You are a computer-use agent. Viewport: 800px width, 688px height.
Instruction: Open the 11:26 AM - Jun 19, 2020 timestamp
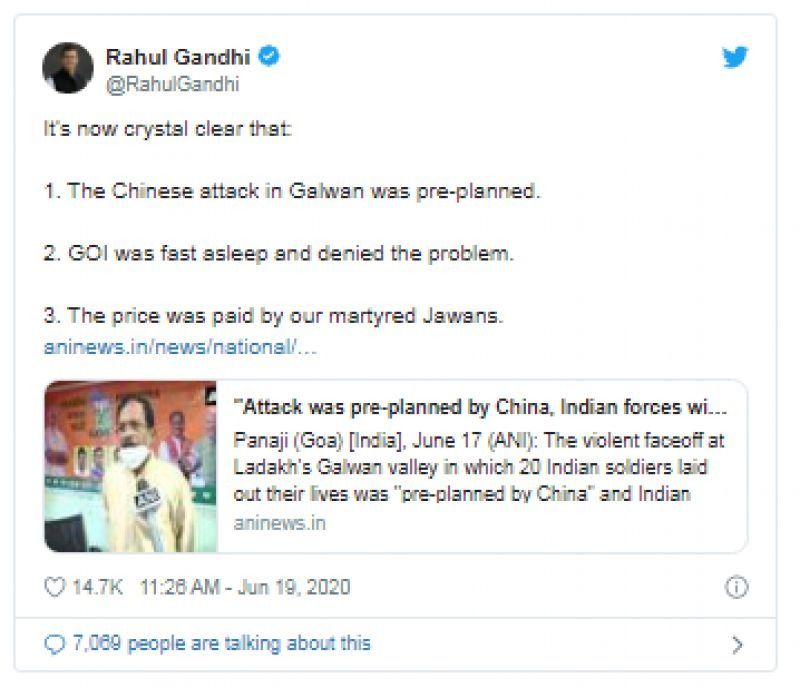pyautogui.click(x=245, y=587)
